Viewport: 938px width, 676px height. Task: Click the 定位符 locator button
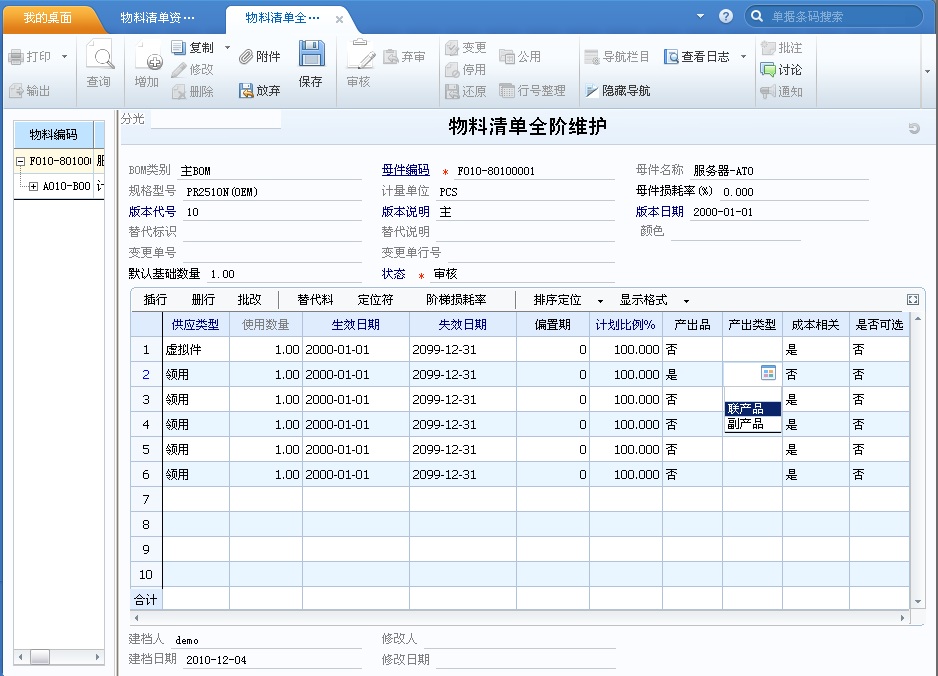375,300
